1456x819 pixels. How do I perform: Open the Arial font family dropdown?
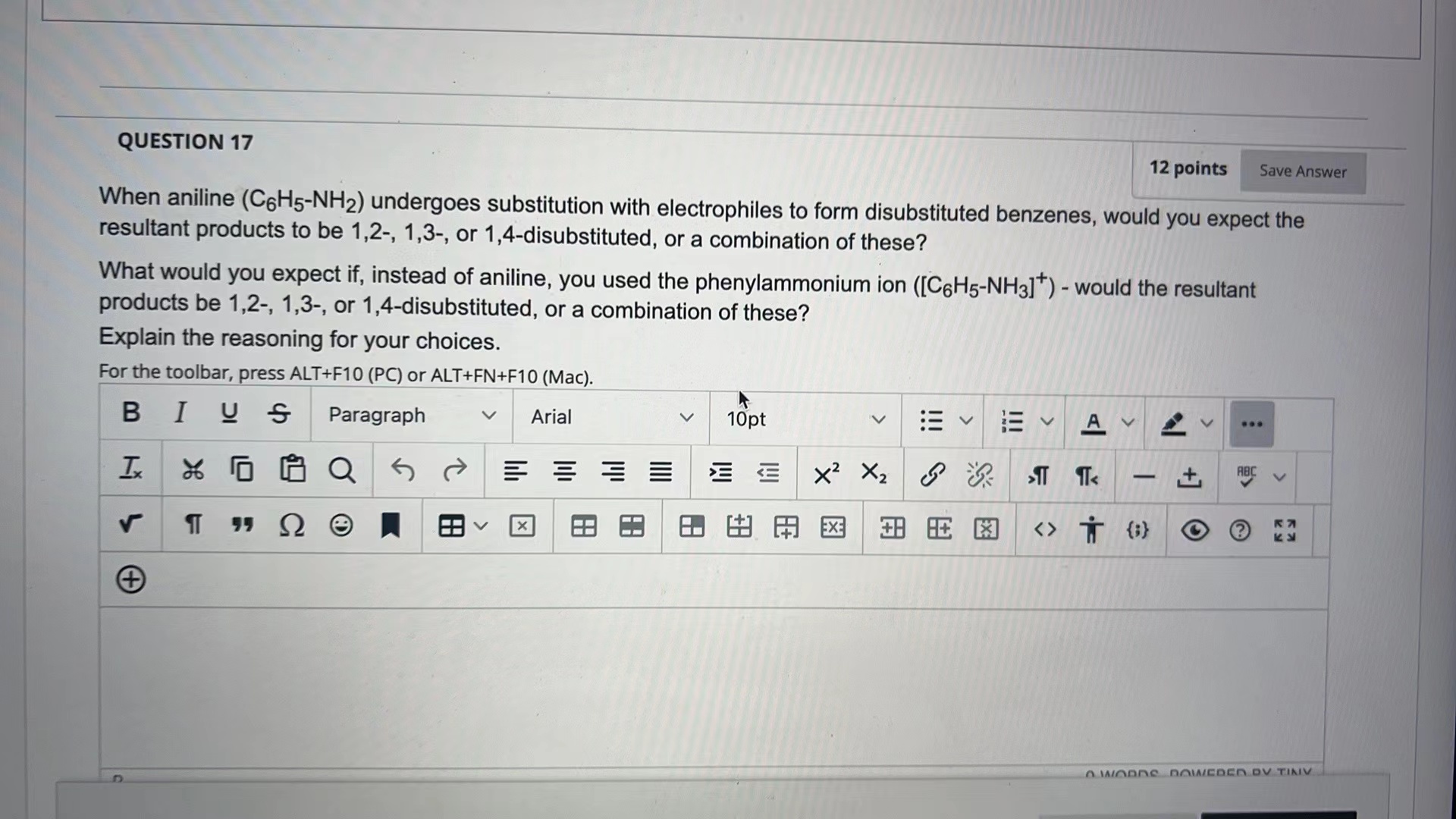610,417
